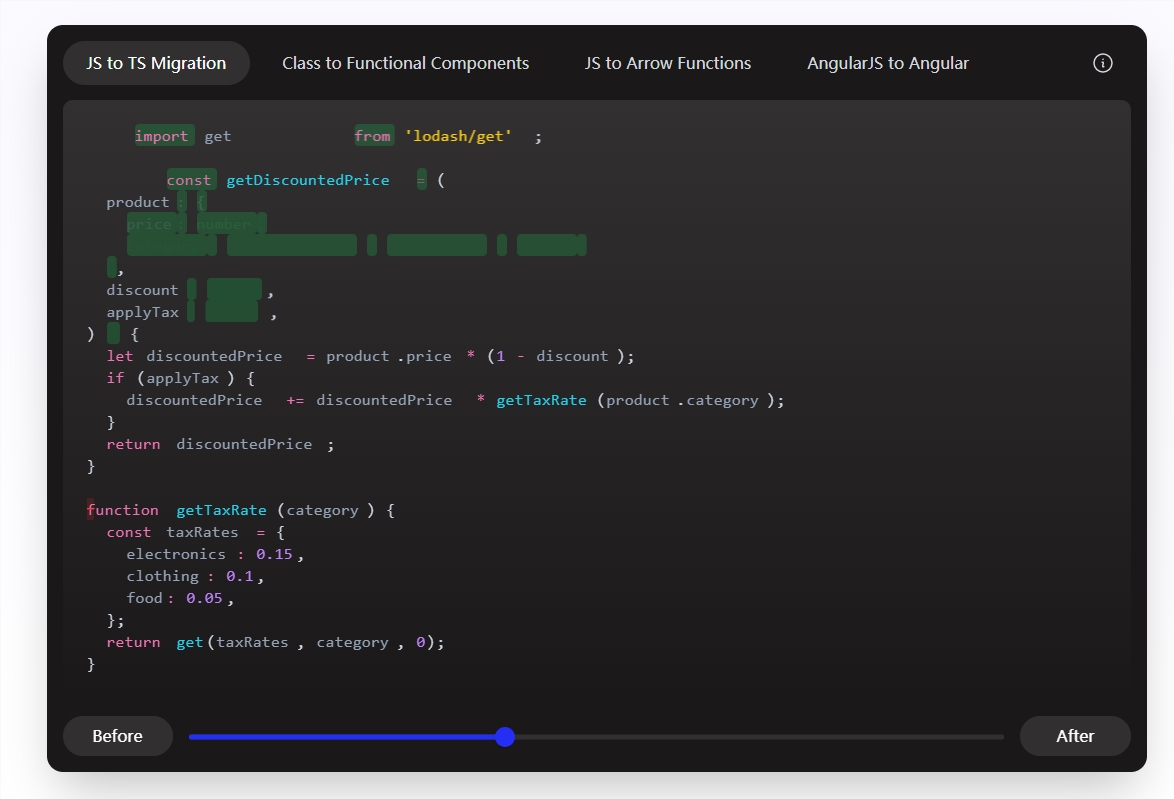Click the After button
This screenshot has width=1174, height=799.
click(x=1074, y=736)
